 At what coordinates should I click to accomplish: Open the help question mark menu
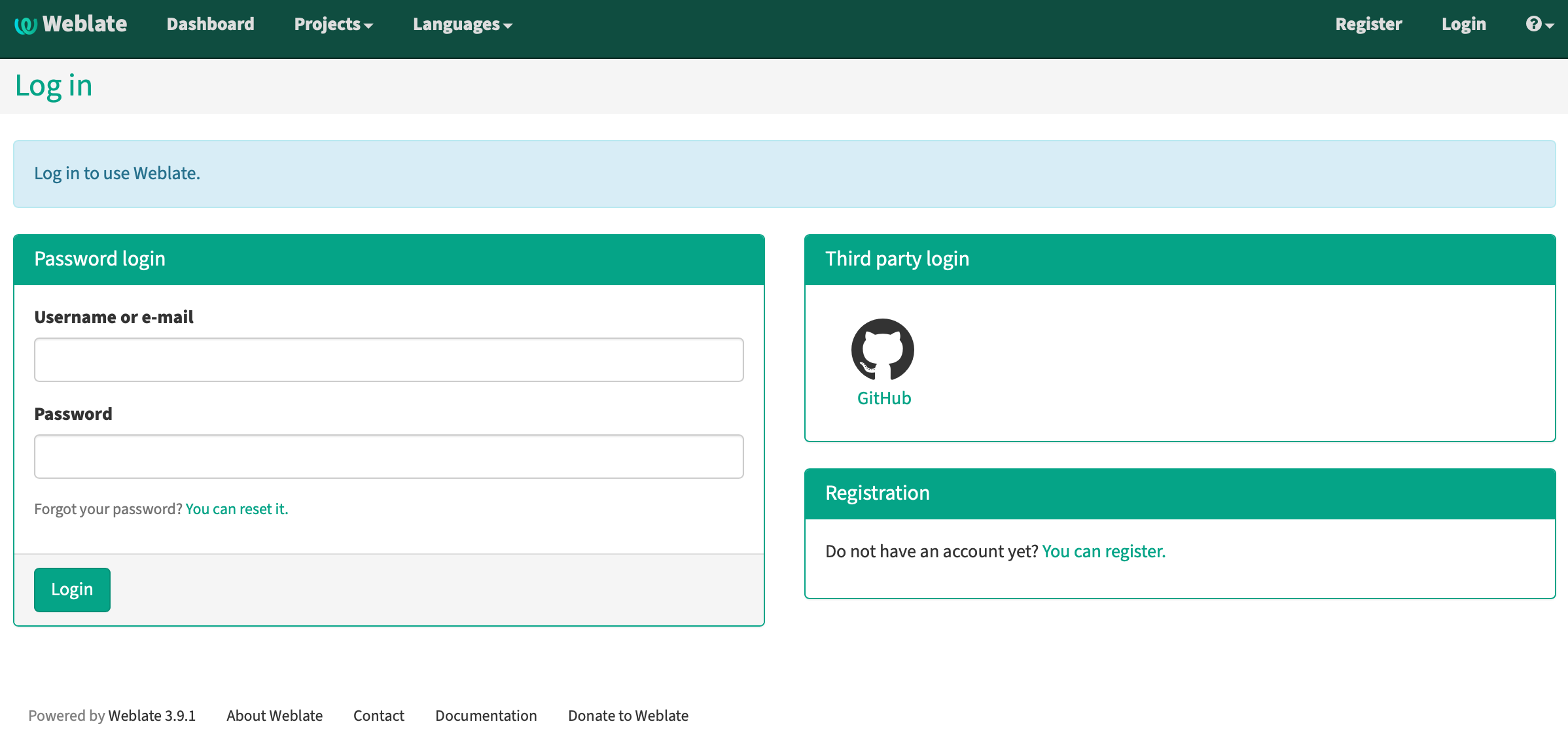coord(1539,24)
